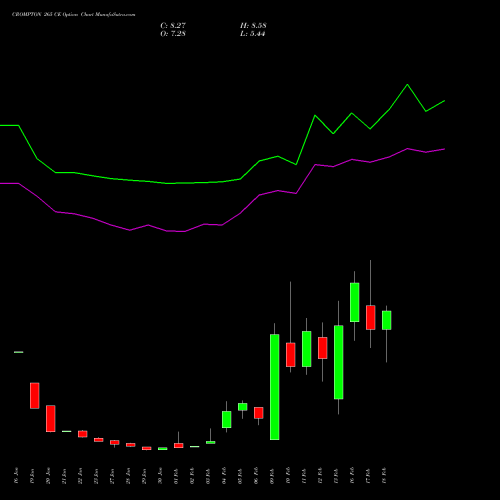The width and height of the screenshot is (500, 500).
Task: Select the green candle for 11 Feb
Action: pos(307,349)
